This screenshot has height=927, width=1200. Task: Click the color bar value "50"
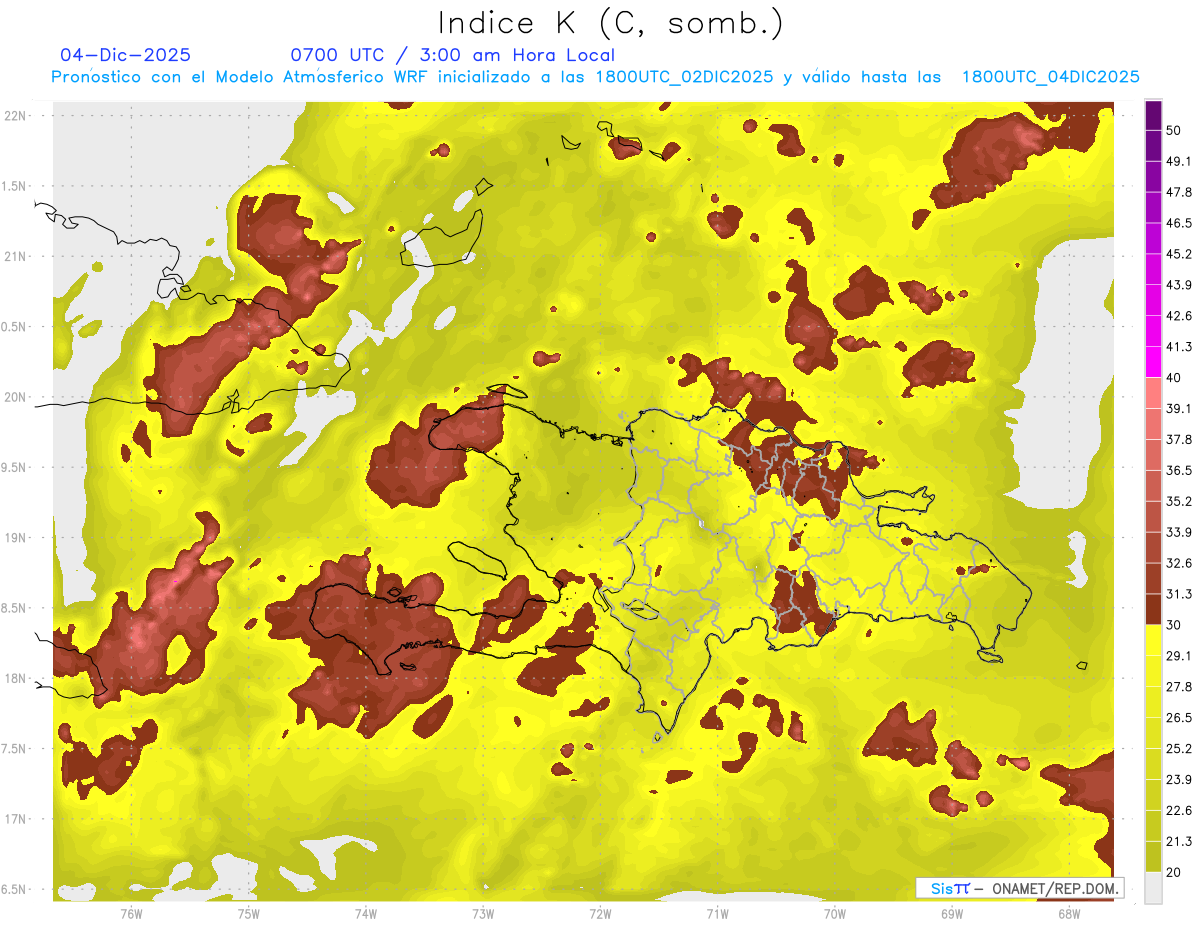[x=1174, y=130]
